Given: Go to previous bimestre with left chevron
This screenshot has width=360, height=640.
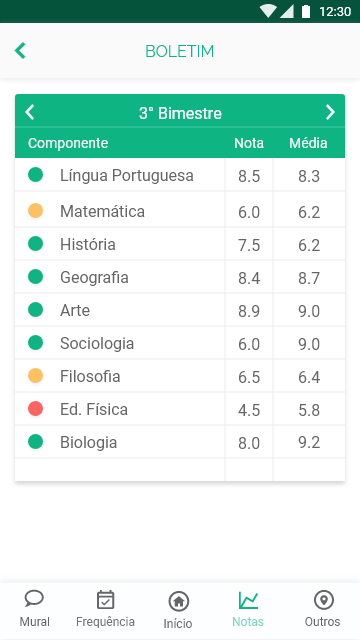Looking at the screenshot, I should pos(29,112).
